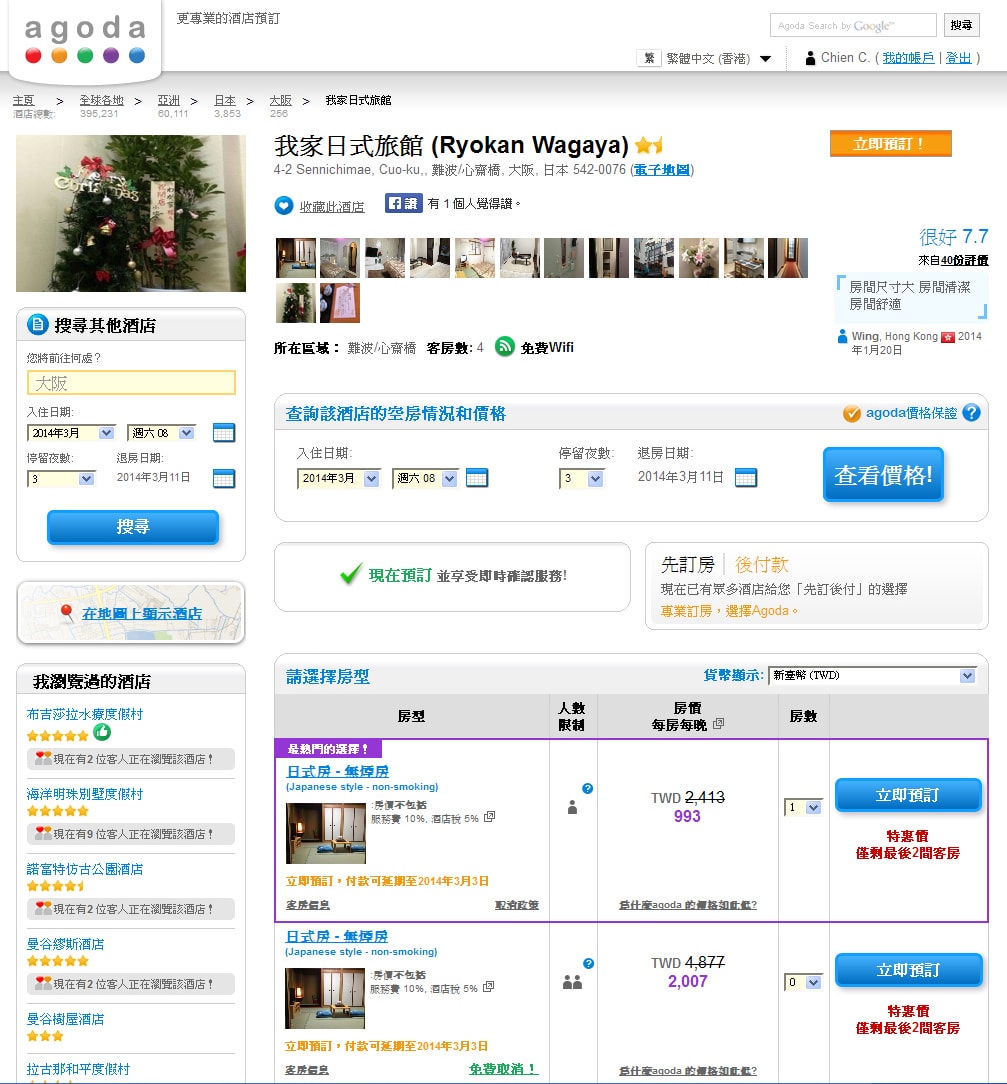Screen dimensions: 1007x1084
Task: Click the occupancy help icon in the TWD 993 row
Action: (x=587, y=788)
